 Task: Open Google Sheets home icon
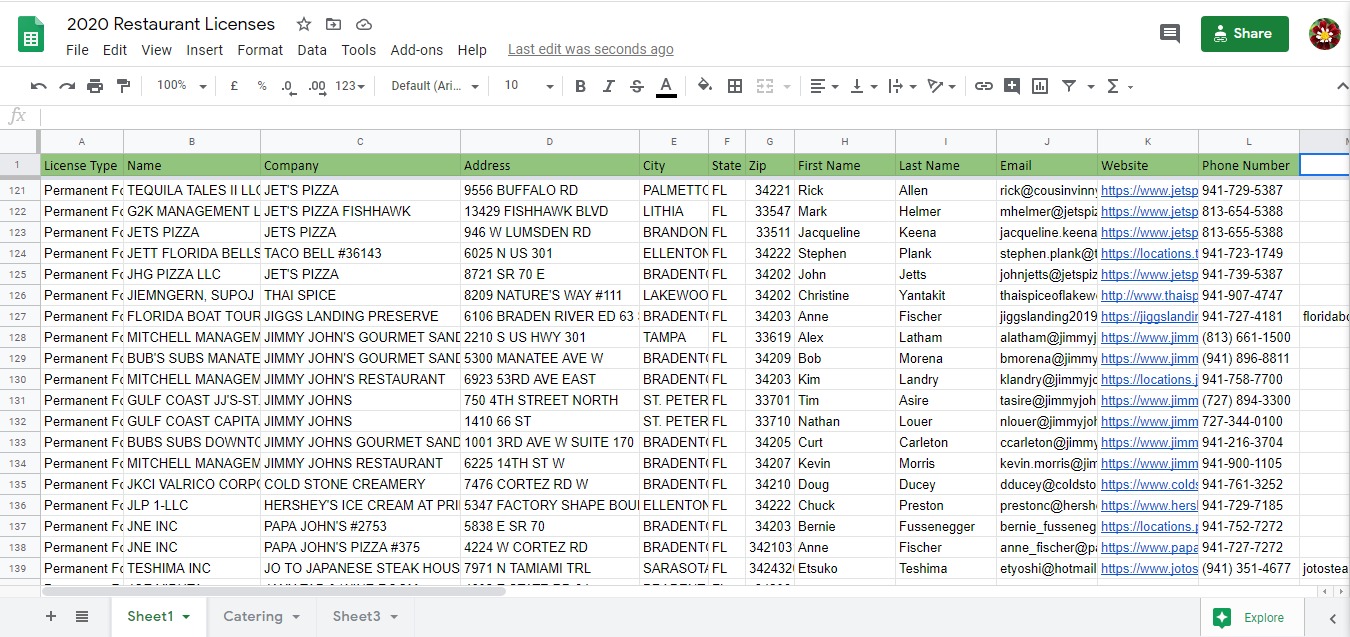pyautogui.click(x=30, y=35)
